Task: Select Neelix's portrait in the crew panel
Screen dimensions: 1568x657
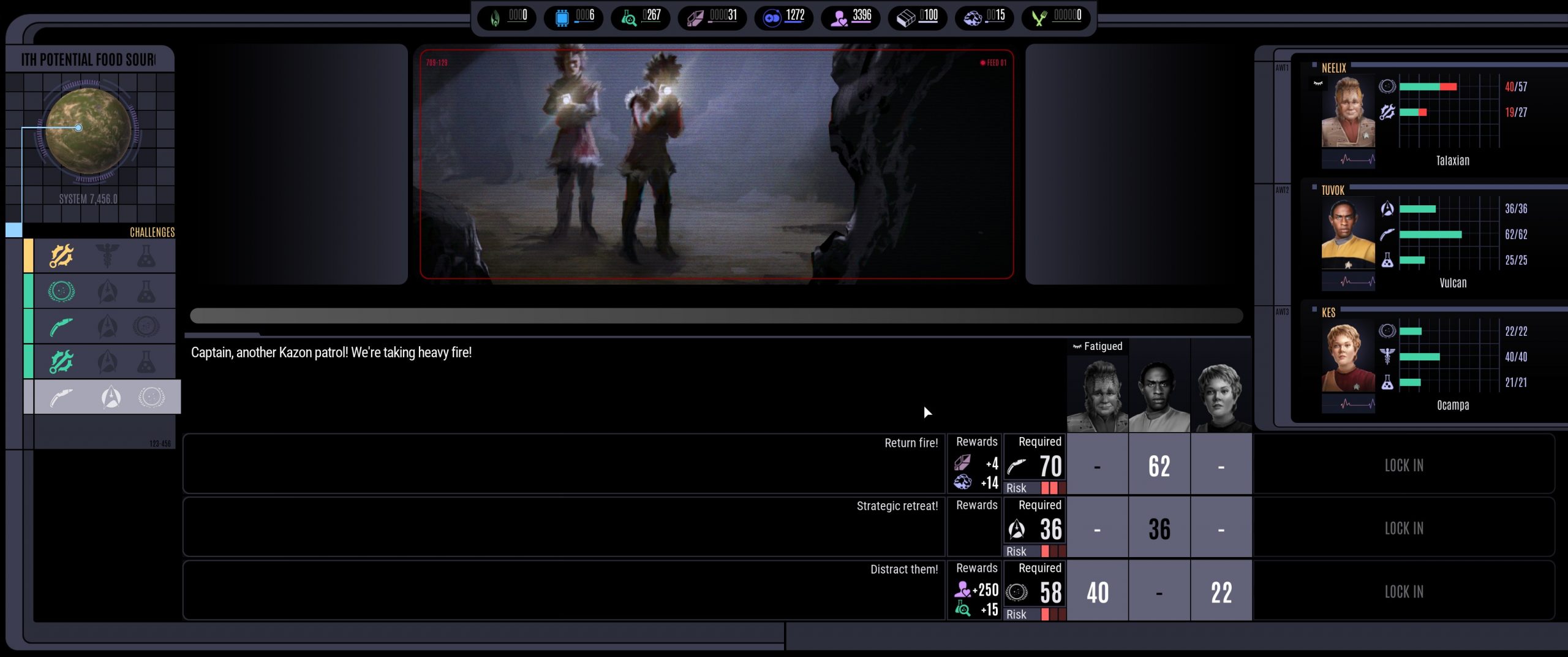Action: (1347, 112)
